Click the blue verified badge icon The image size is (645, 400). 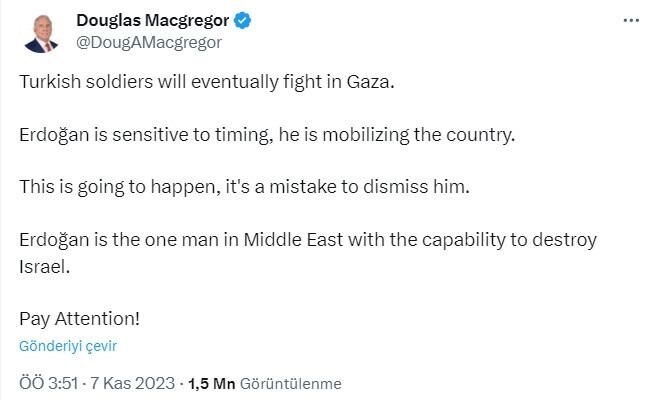[x=242, y=21]
